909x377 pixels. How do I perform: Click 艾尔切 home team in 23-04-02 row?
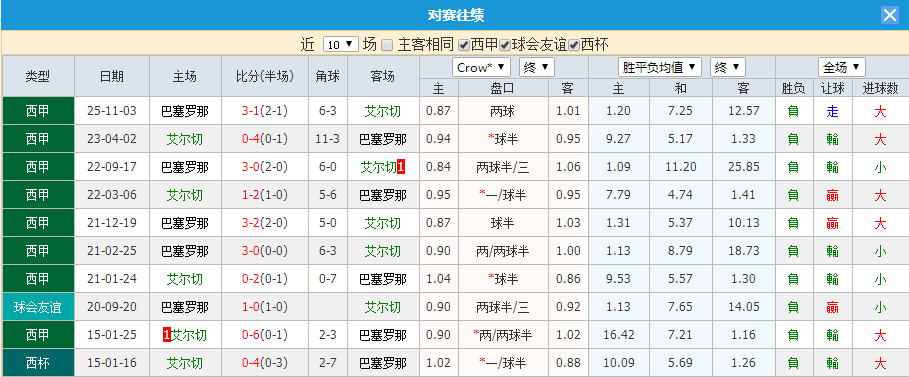pos(185,139)
